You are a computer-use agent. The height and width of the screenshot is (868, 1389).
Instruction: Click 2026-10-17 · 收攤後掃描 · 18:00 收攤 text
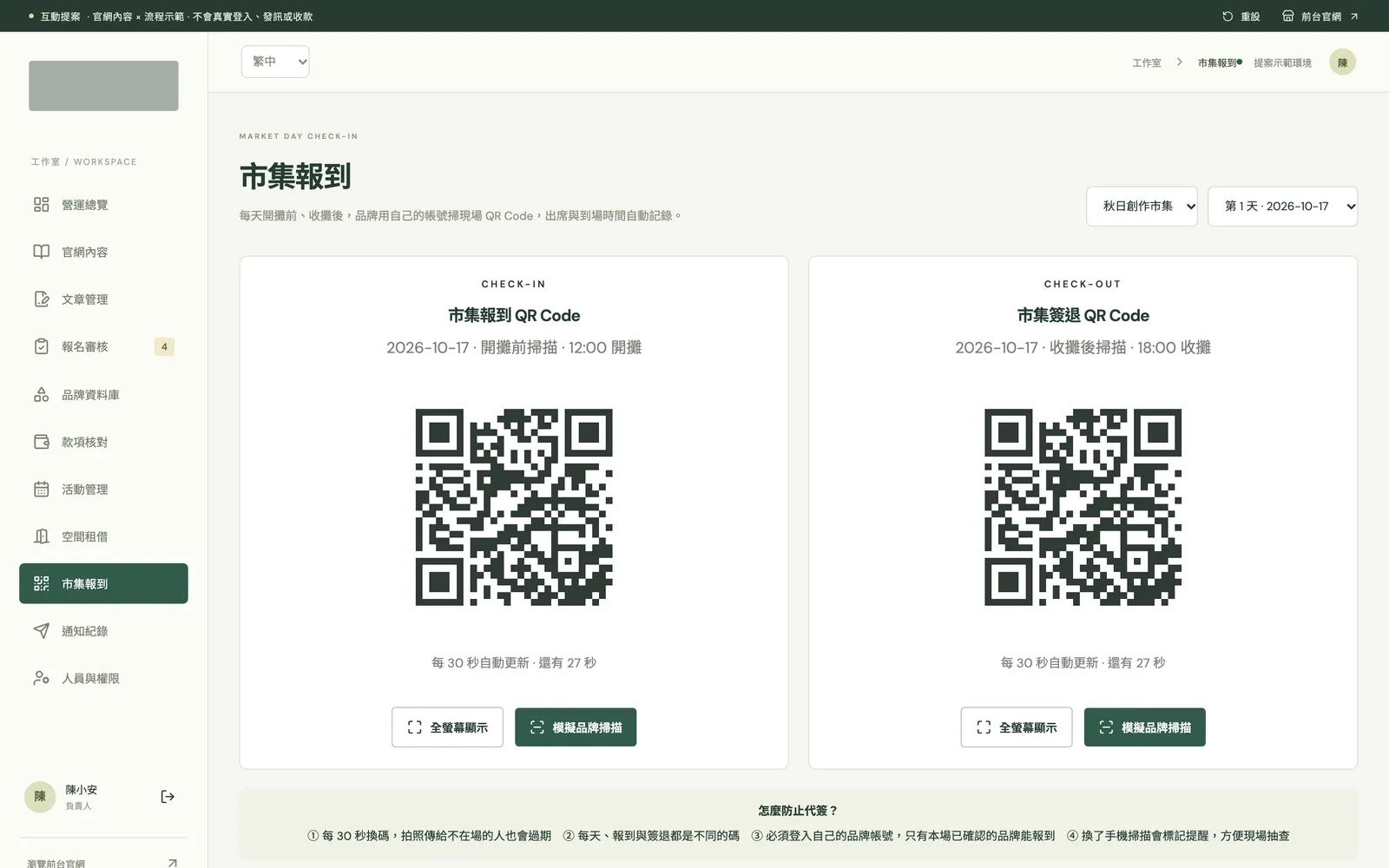coord(1083,347)
